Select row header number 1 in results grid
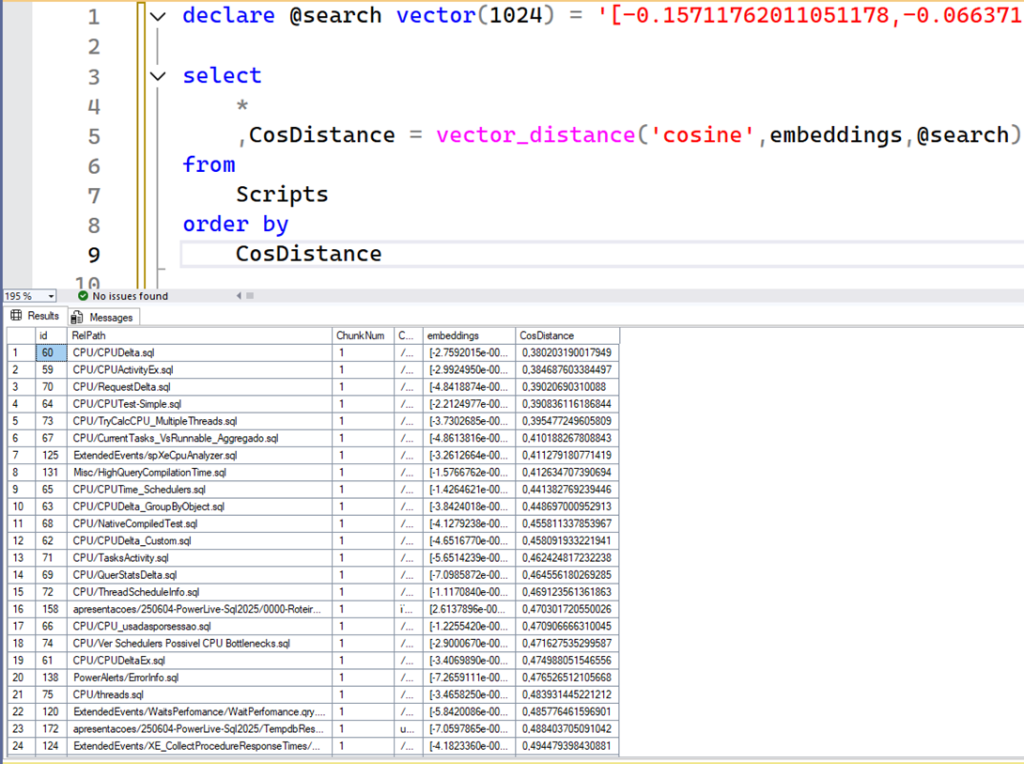Screen dimensions: 1024x764 click(17, 353)
